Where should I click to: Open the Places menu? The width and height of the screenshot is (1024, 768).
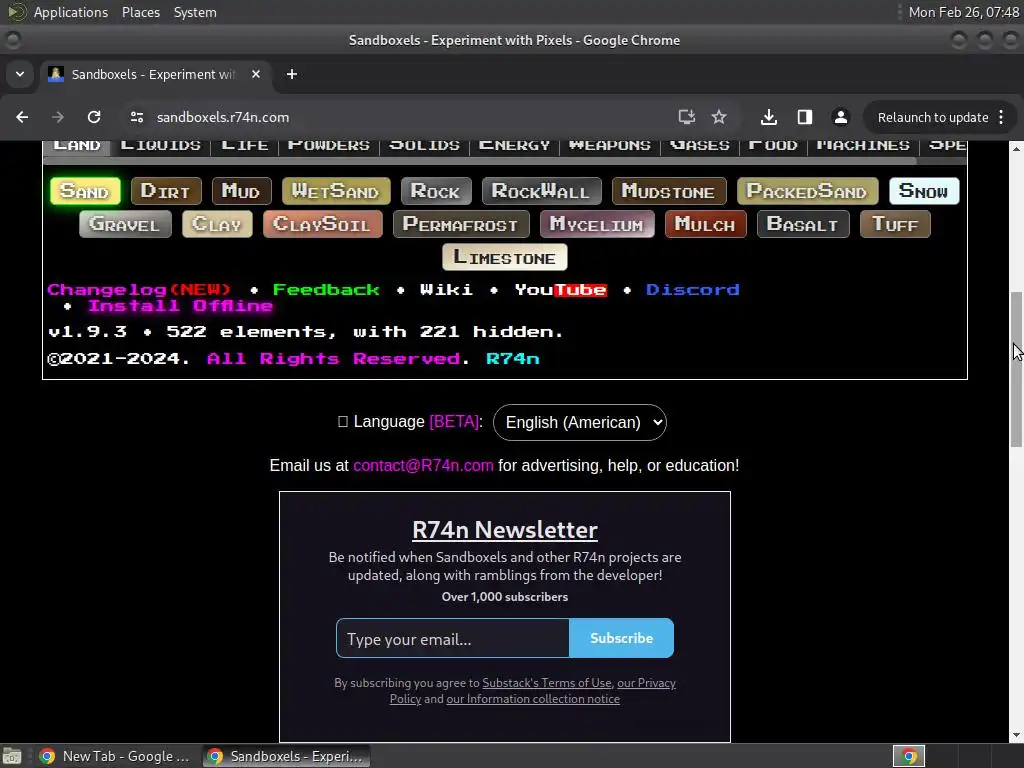pyautogui.click(x=140, y=12)
